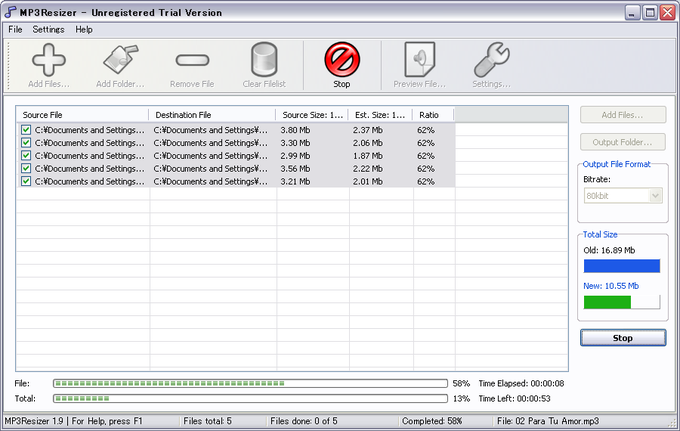
Task: Click the MP3Resizer note icon in title bar
Action: [x=10, y=12]
